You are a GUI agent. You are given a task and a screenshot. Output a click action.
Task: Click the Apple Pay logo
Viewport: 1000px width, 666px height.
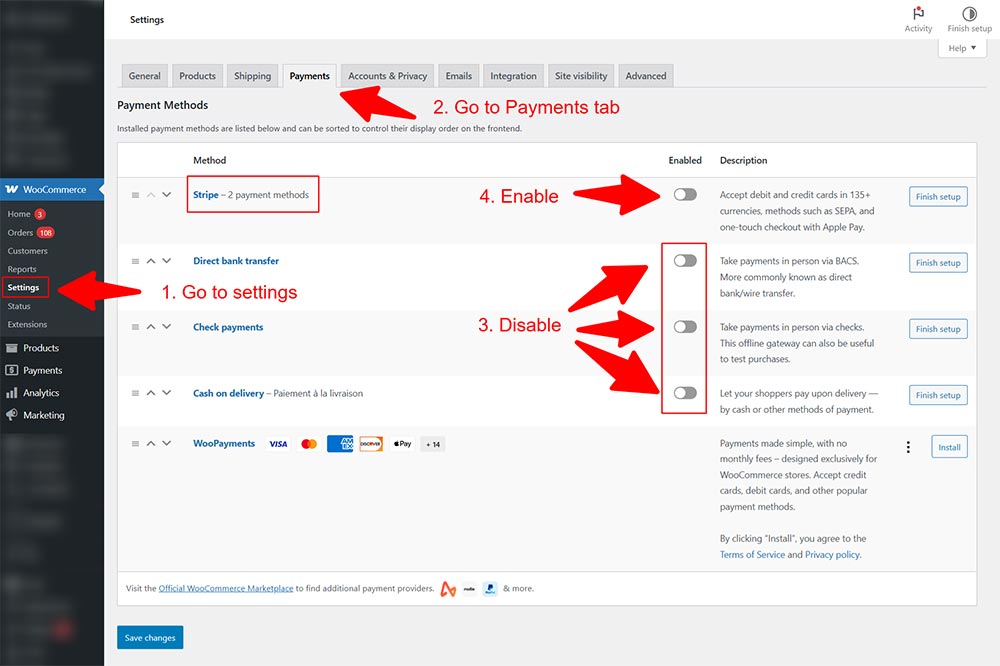point(402,444)
